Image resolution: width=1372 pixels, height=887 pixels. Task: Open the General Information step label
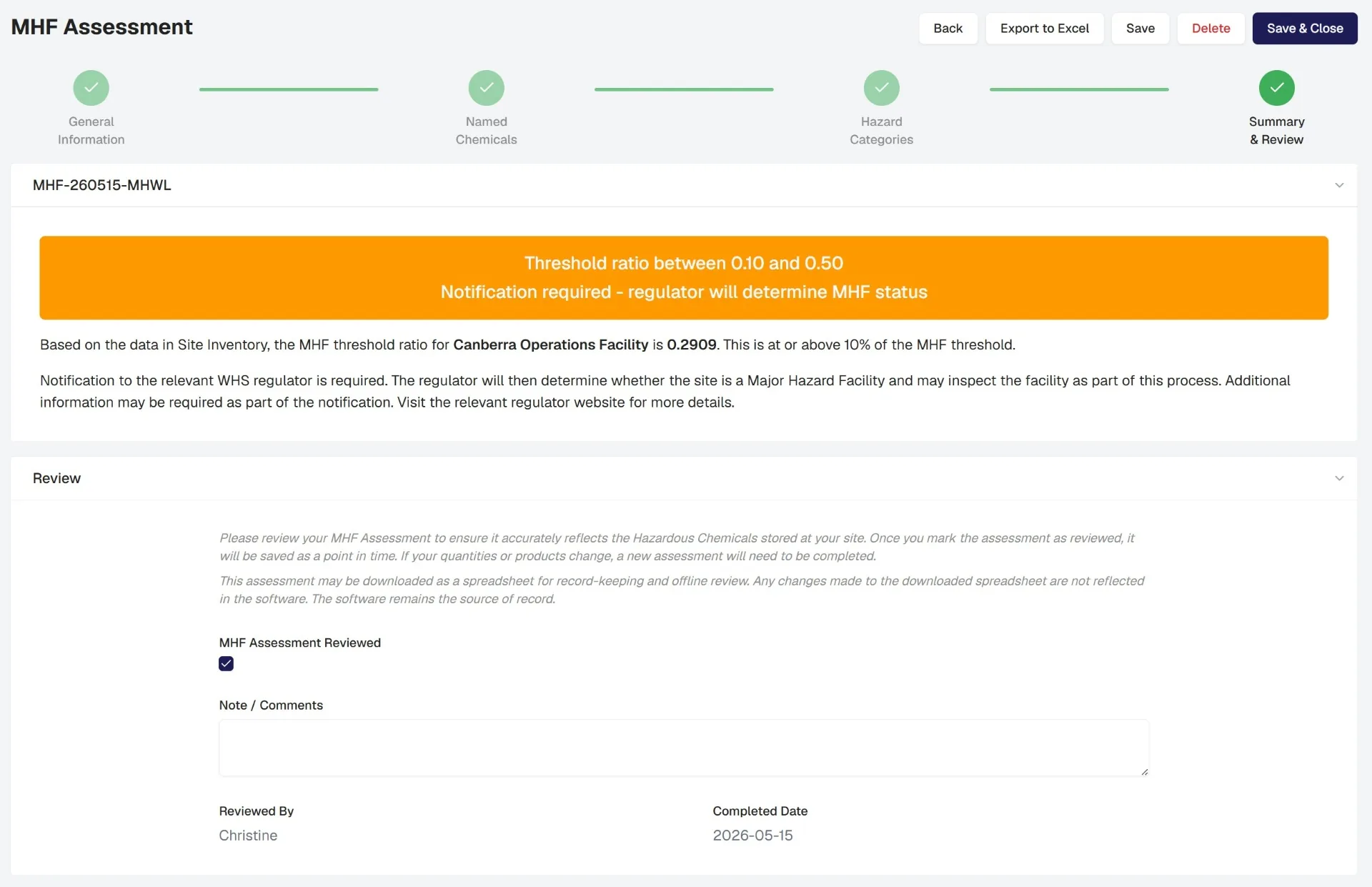tap(91, 131)
